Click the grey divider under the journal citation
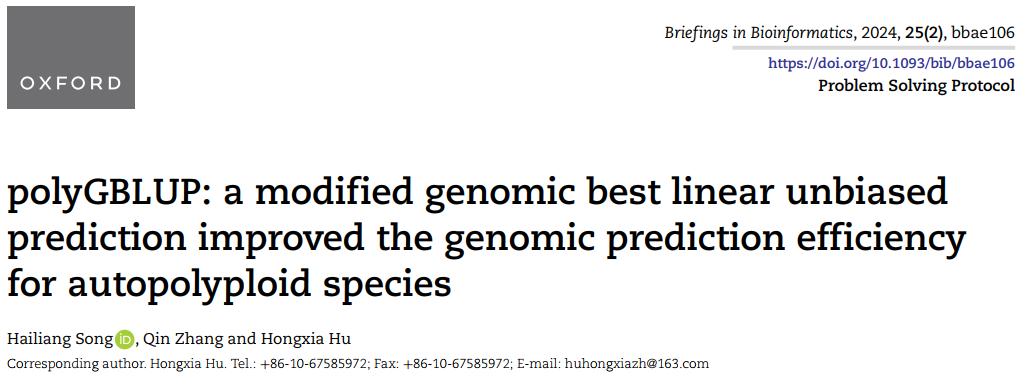Viewport: 1032px width, 388px height. (x=873, y=48)
